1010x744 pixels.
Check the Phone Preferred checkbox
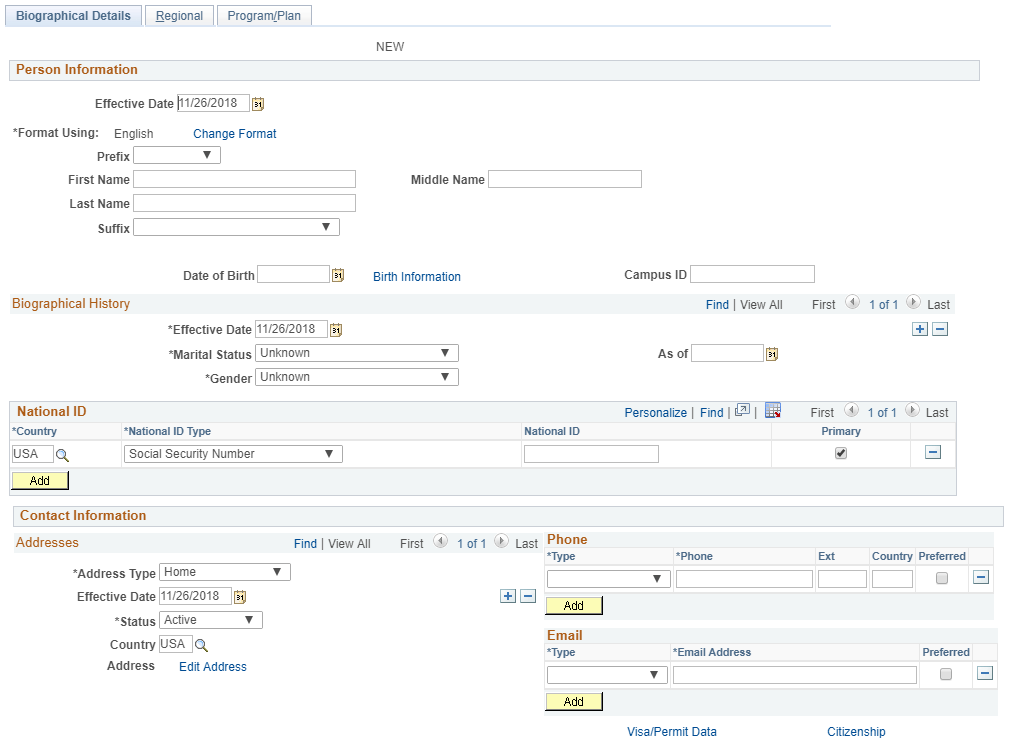tap(942, 578)
